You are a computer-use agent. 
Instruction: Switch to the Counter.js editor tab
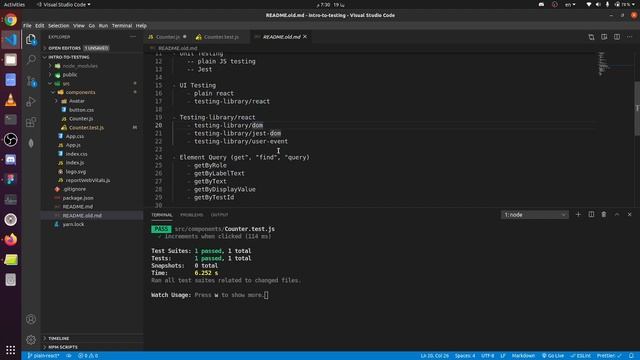pyautogui.click(x=167, y=37)
